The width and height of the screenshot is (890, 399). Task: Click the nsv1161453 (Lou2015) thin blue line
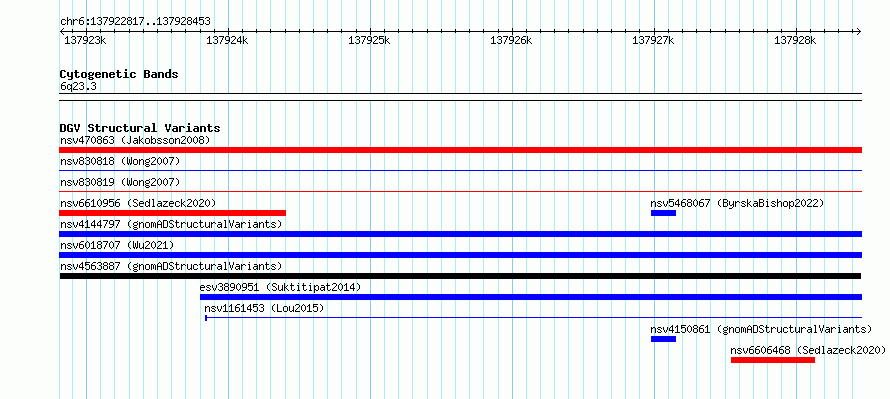coord(534,318)
